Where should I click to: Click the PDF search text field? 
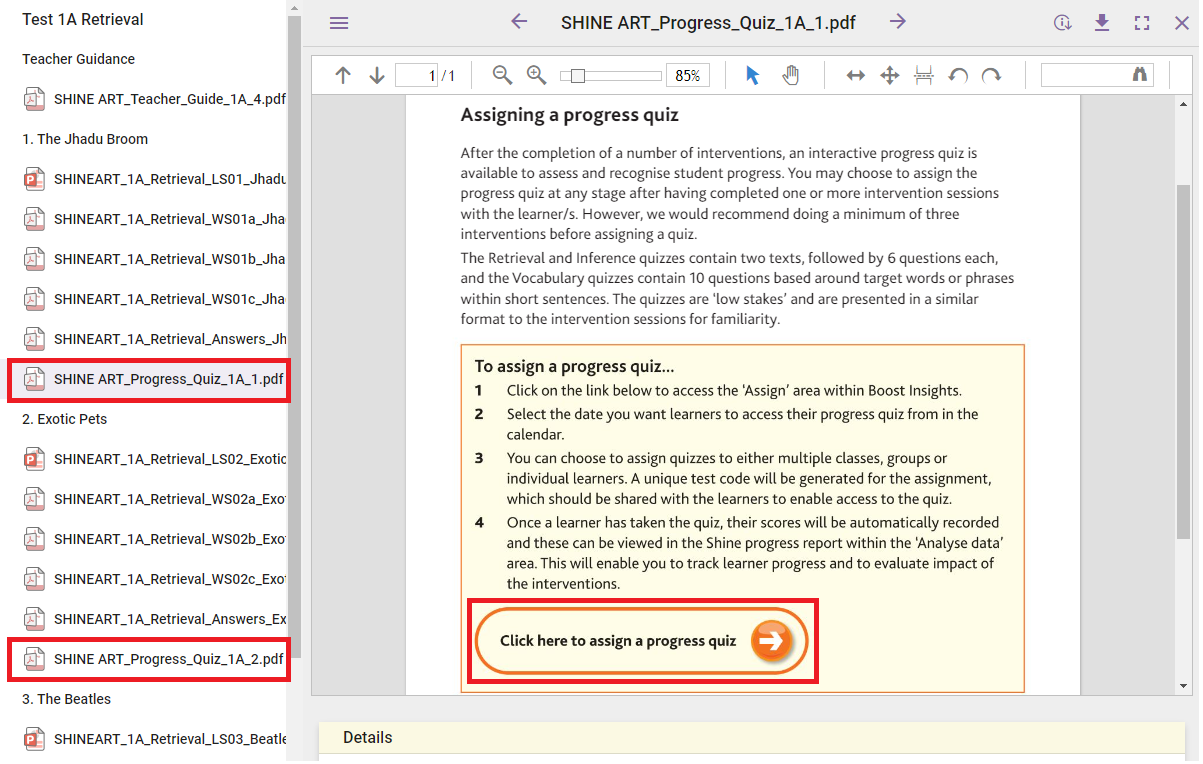[x=1084, y=75]
